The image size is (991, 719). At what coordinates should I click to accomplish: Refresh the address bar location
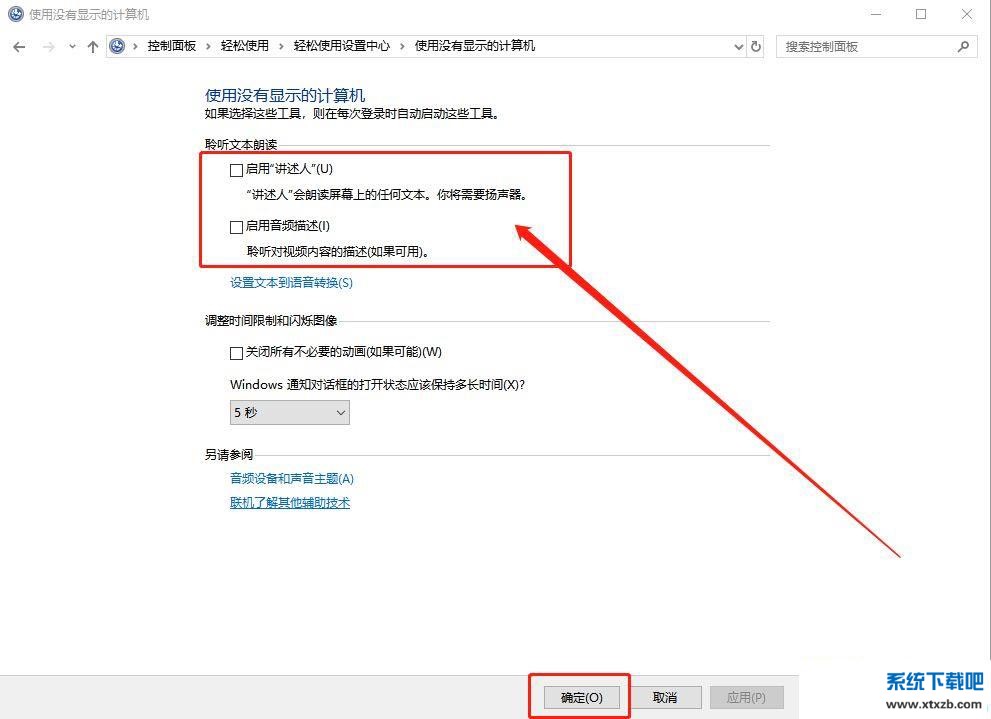click(756, 46)
